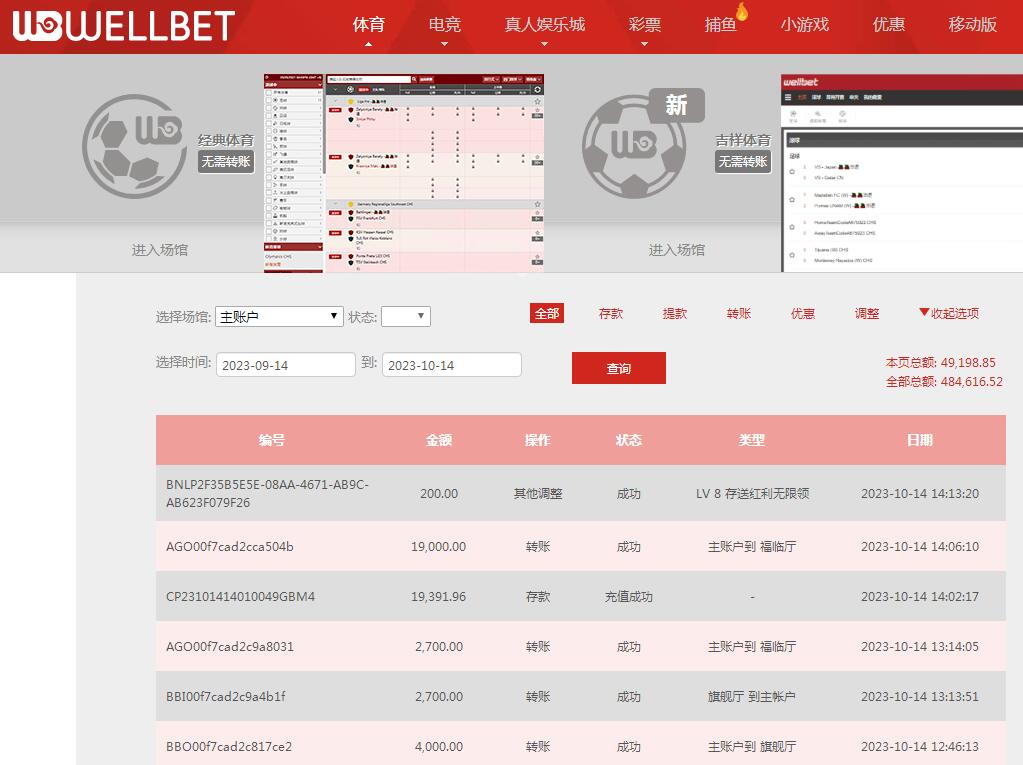Click the start date field 2023-09-14
This screenshot has width=1023, height=765.
click(286, 365)
